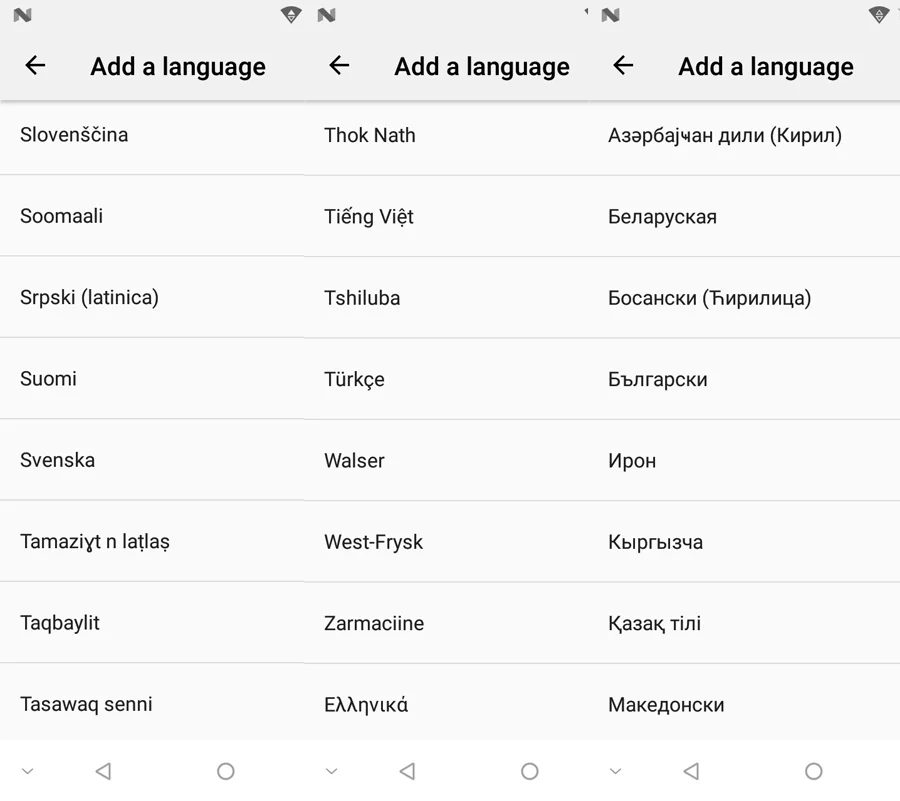The width and height of the screenshot is (900, 801).
Task: Choose Svenska language
Action: [152, 460]
